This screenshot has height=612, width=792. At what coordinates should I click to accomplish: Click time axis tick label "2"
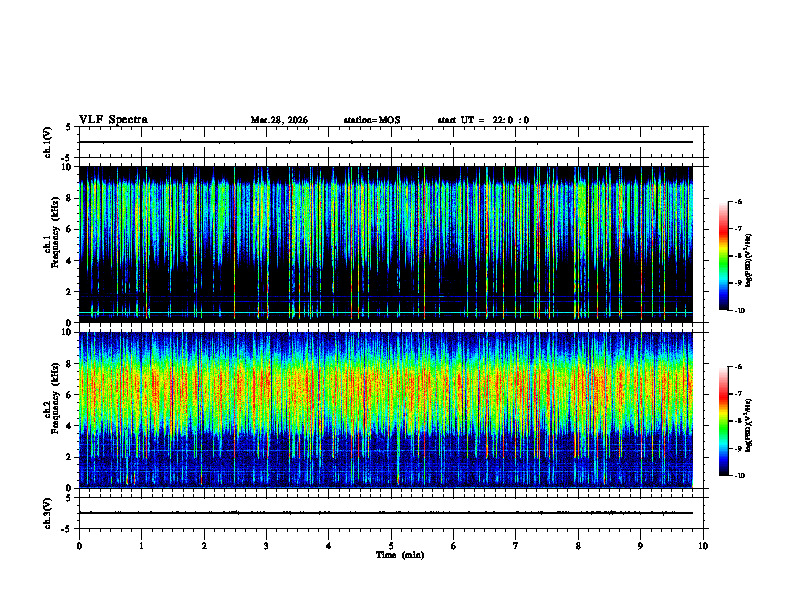[x=204, y=546]
